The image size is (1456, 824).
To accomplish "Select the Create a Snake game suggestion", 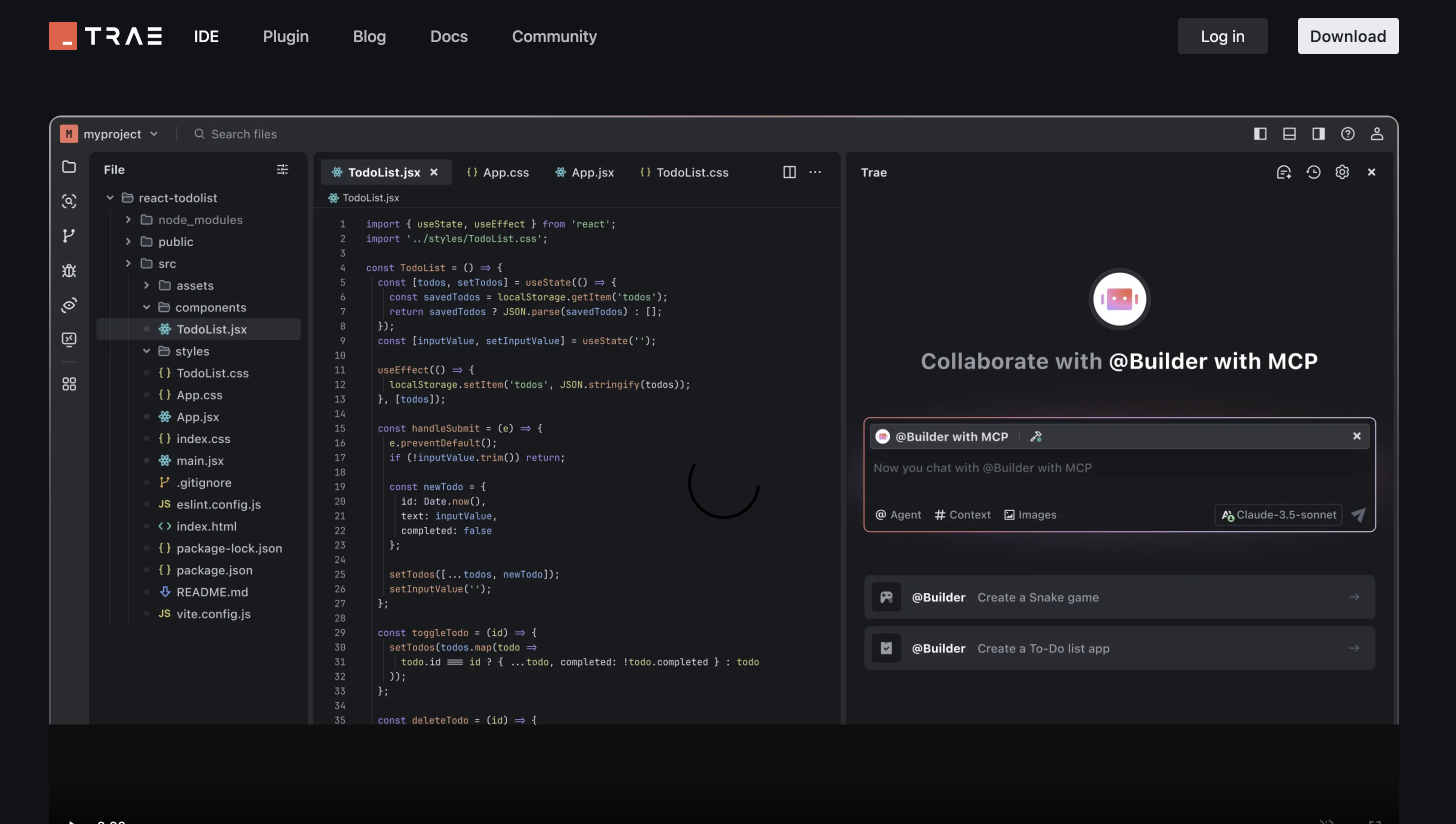I will click(x=1119, y=597).
